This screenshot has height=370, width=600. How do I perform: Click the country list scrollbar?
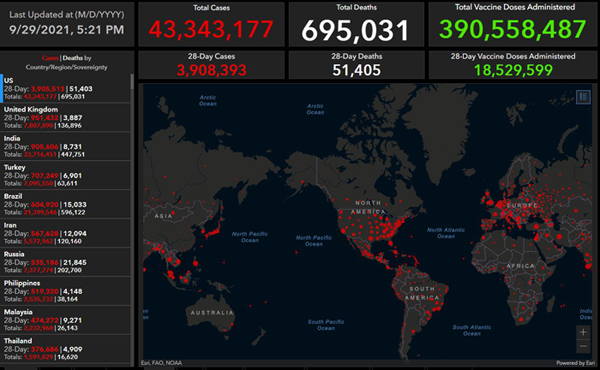(x=132, y=220)
